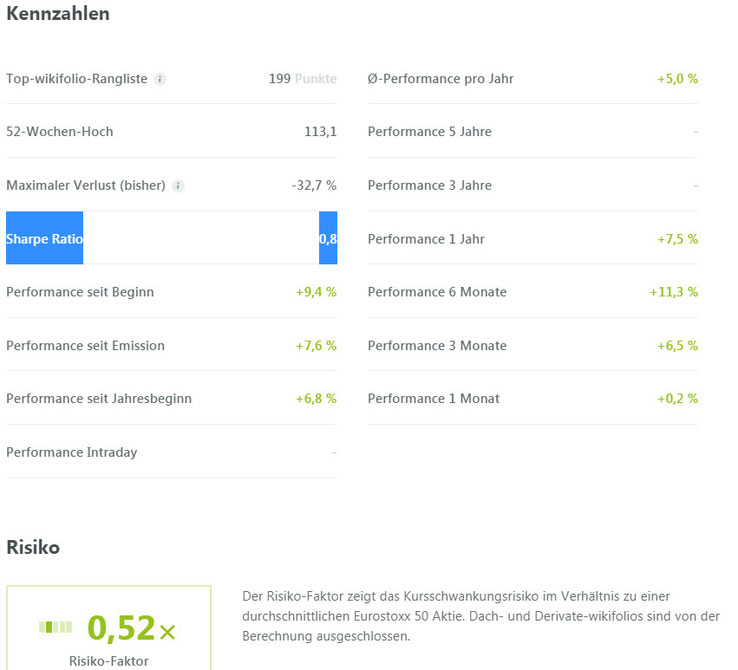Select the Performance seit Jahresbeginn label
Screen dimensions: 738x670
point(99,399)
